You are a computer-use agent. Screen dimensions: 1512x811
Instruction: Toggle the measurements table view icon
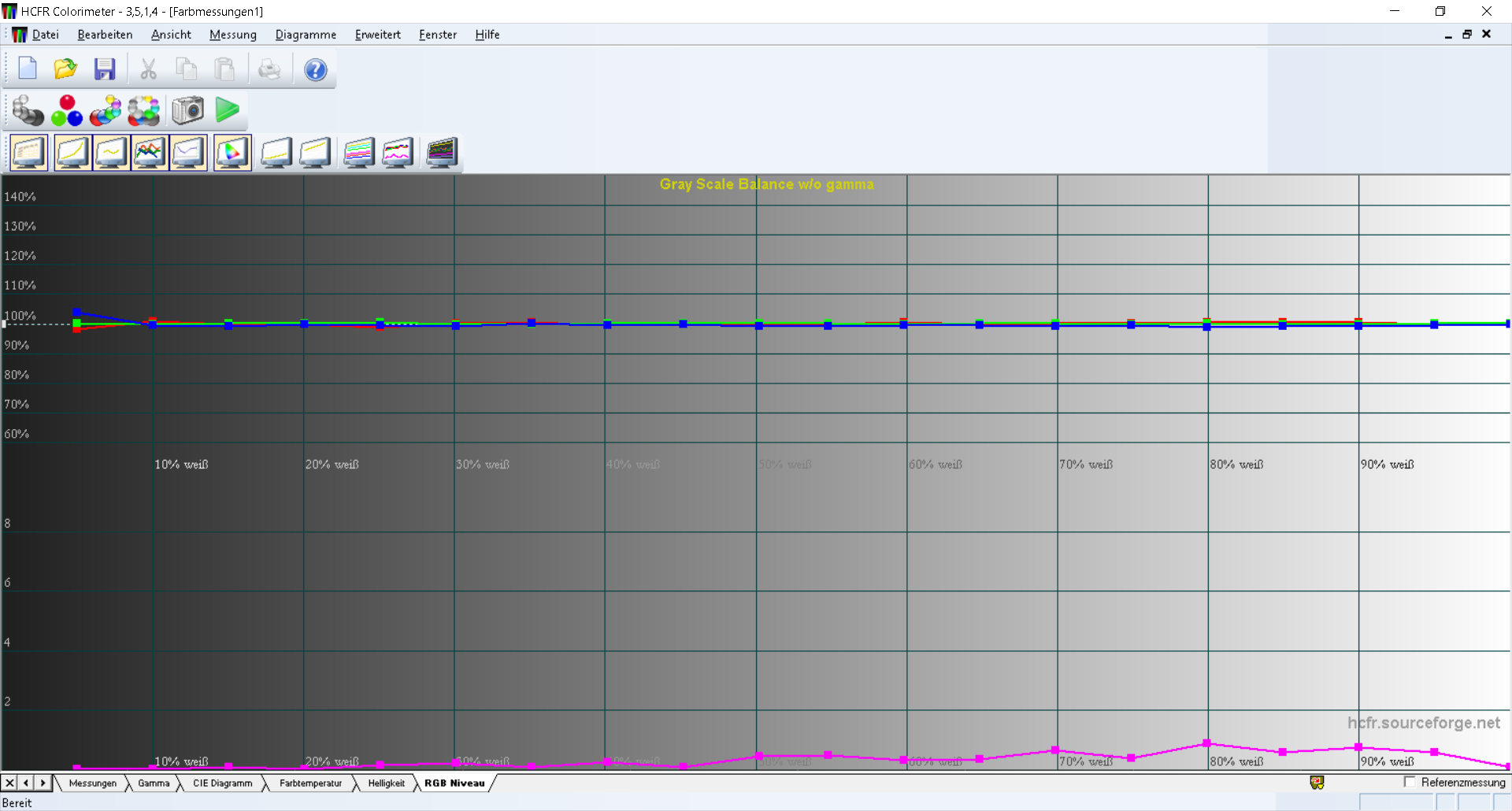click(x=29, y=153)
